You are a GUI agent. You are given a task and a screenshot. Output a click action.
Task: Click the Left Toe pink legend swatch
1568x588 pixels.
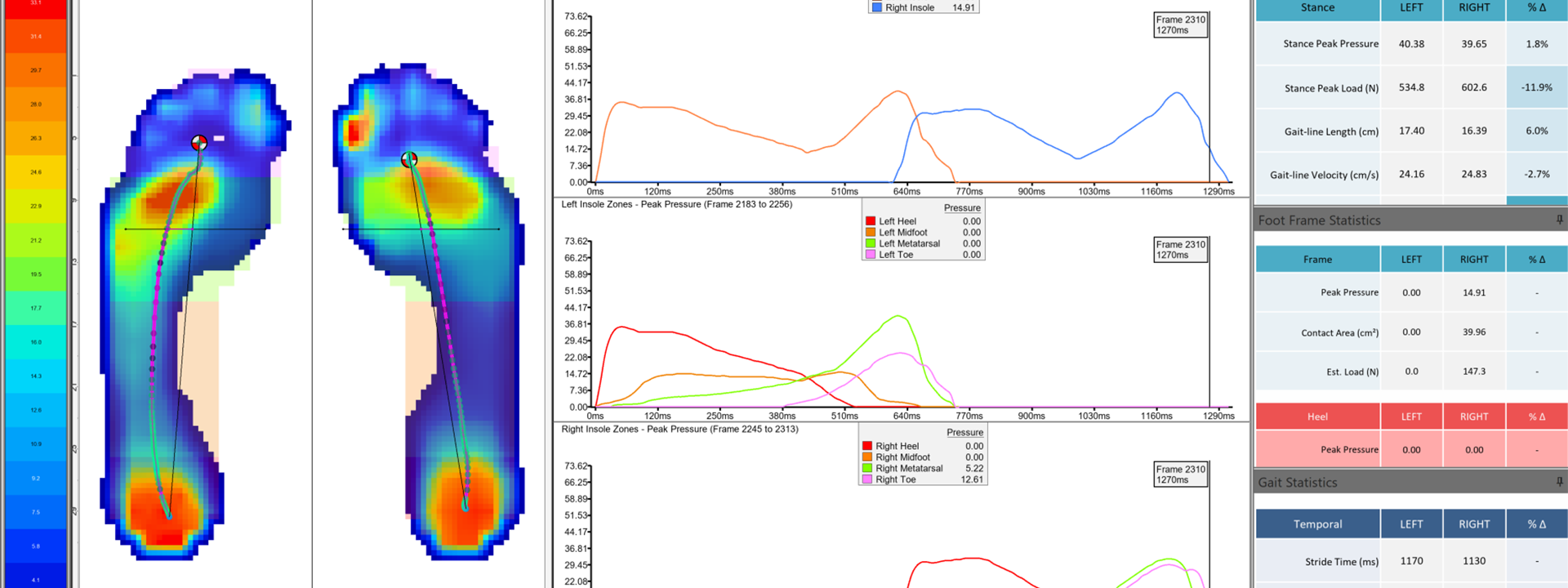(x=871, y=255)
